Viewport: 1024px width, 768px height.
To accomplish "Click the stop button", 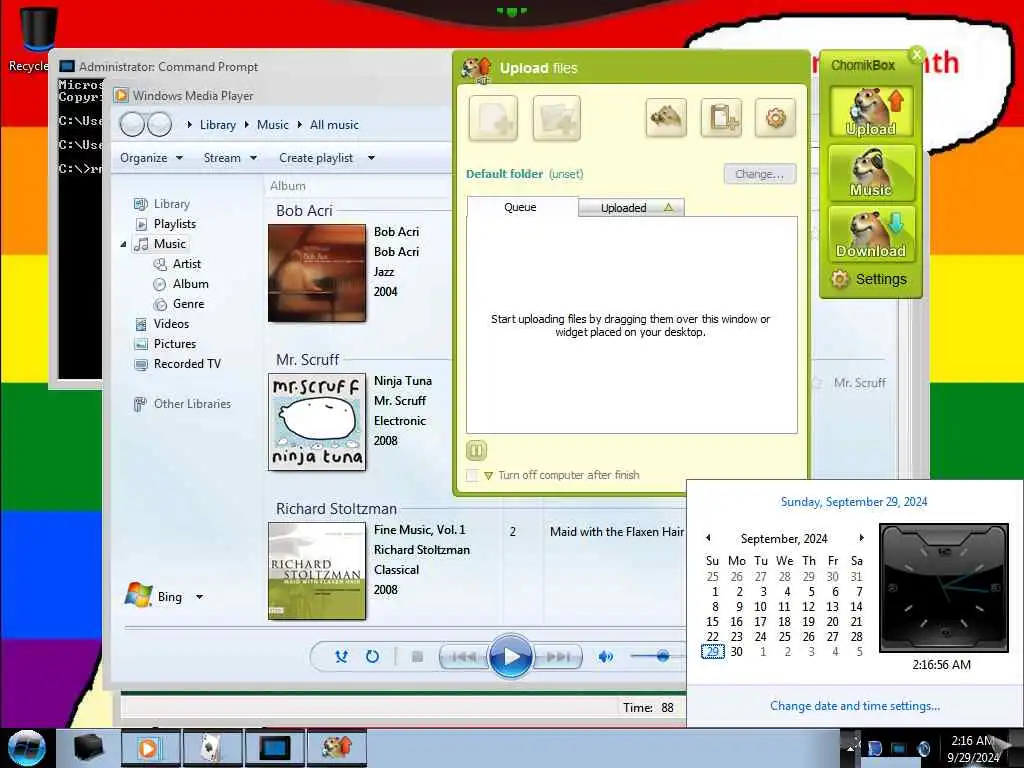I will point(417,656).
